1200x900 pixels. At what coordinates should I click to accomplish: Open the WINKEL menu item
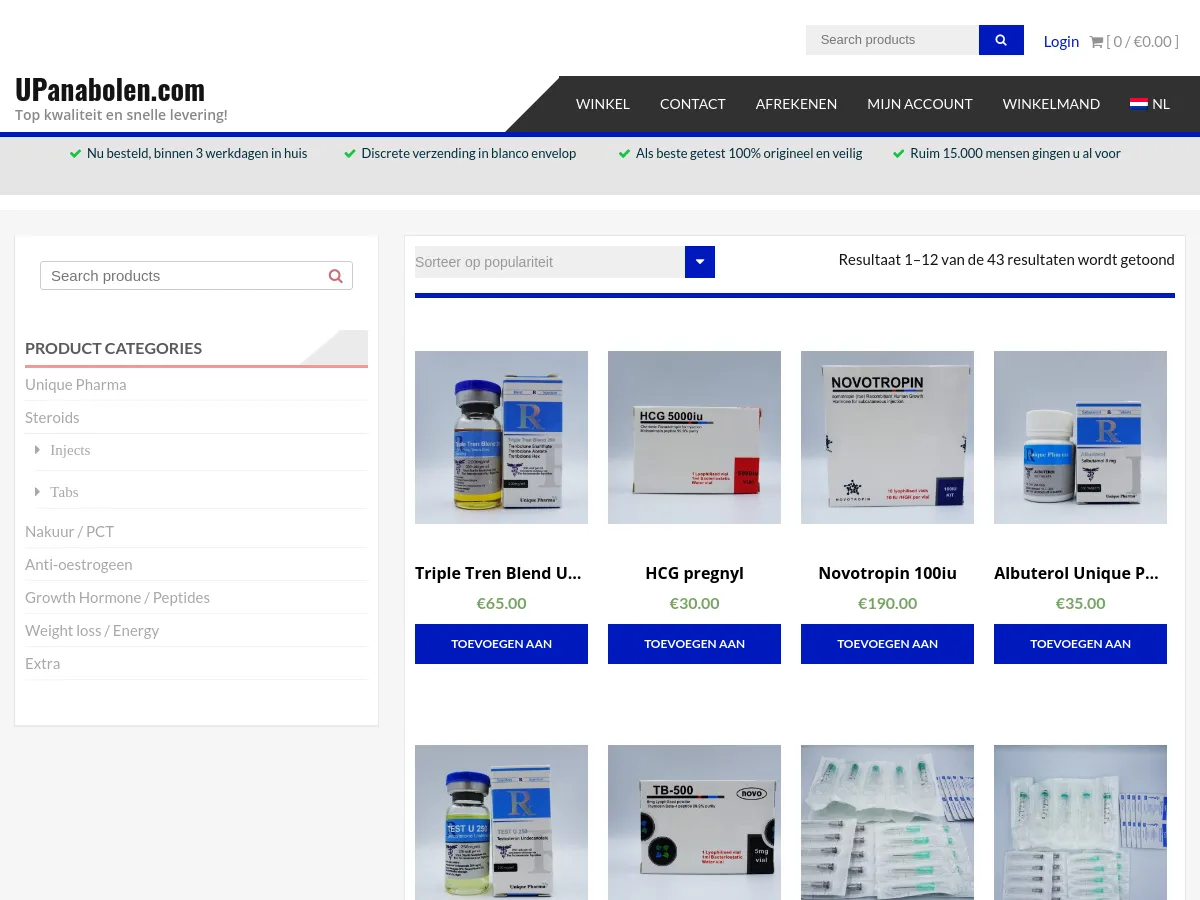[602, 104]
